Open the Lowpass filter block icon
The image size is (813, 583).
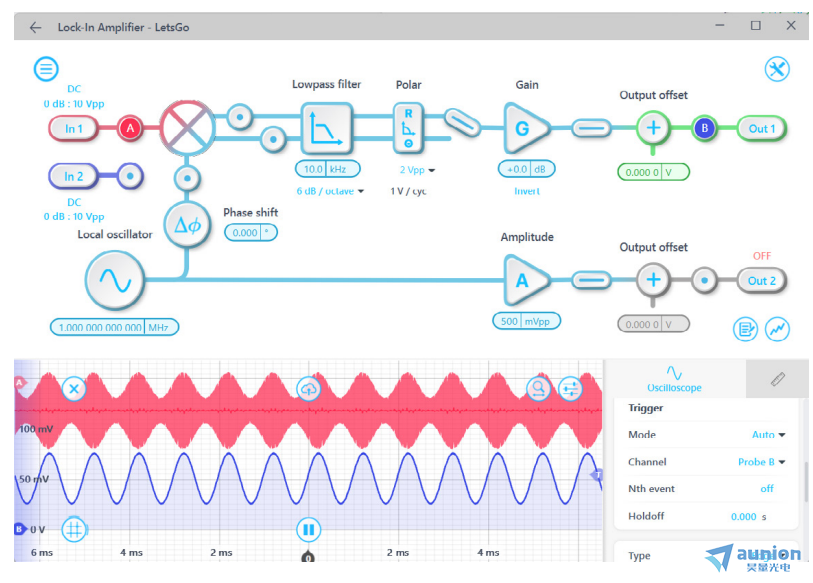326,129
